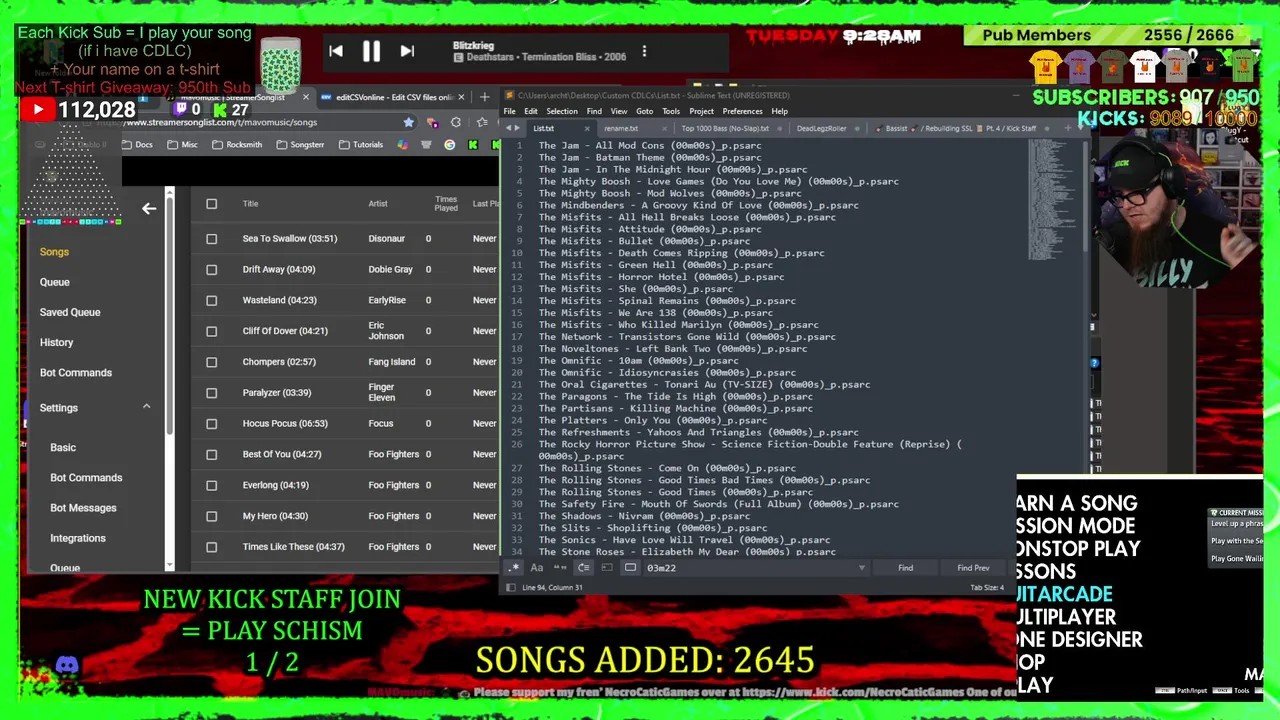This screenshot has height=720, width=1280.
Task: Check the Drift Away song checkbox
Action: point(211,269)
